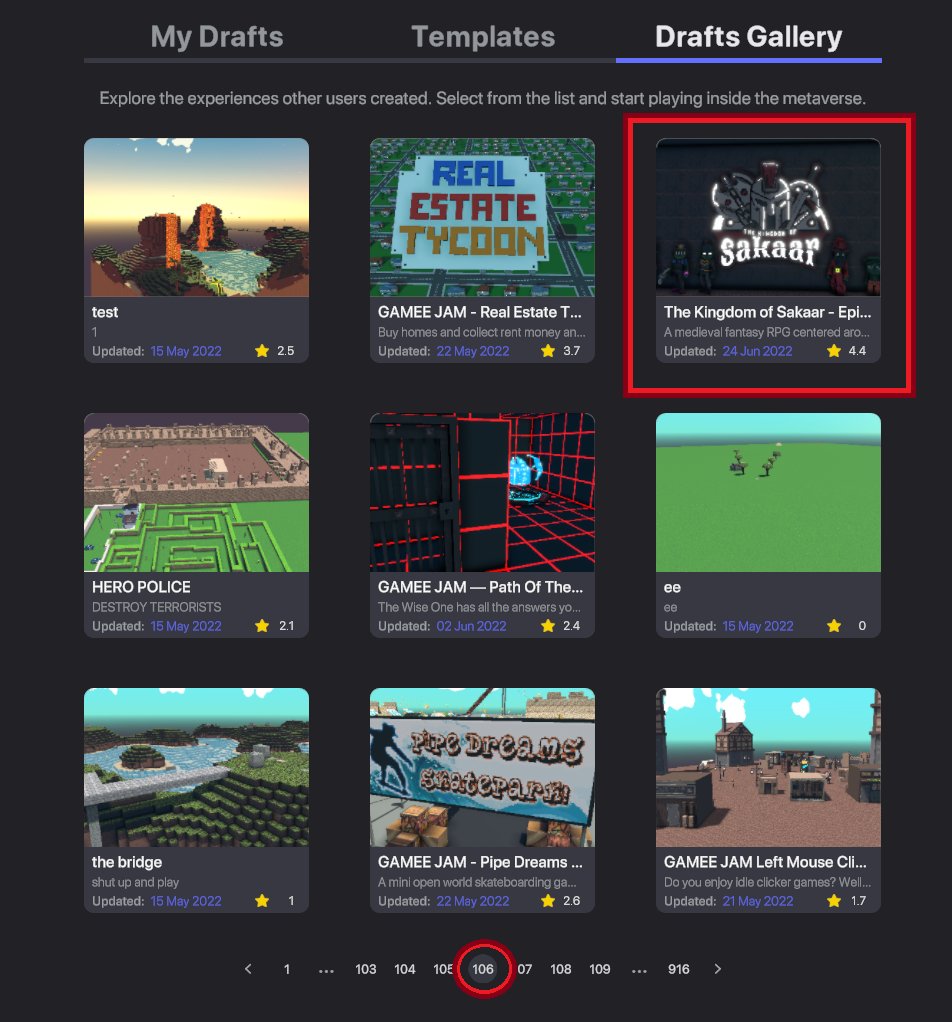The height and width of the screenshot is (1022, 952).
Task: Open The Kingdom of Sakaar thumbnail
Action: pyautogui.click(x=768, y=217)
